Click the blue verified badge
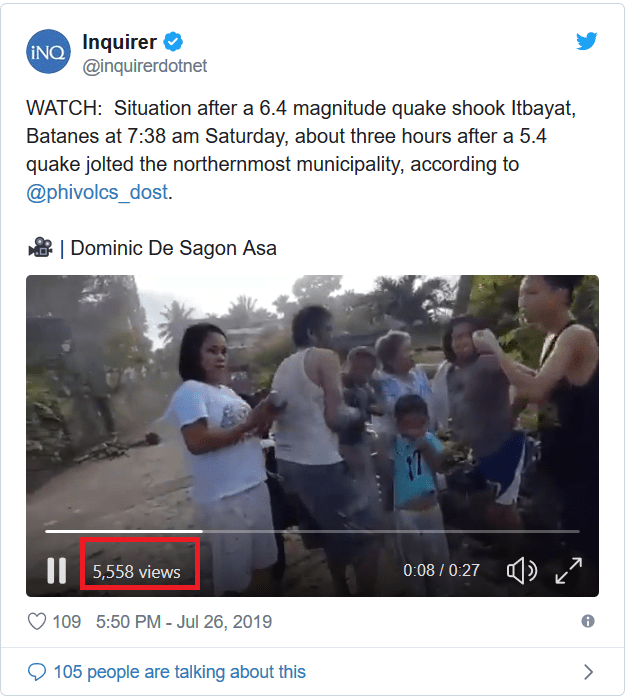The width and height of the screenshot is (630, 696). coord(173,42)
